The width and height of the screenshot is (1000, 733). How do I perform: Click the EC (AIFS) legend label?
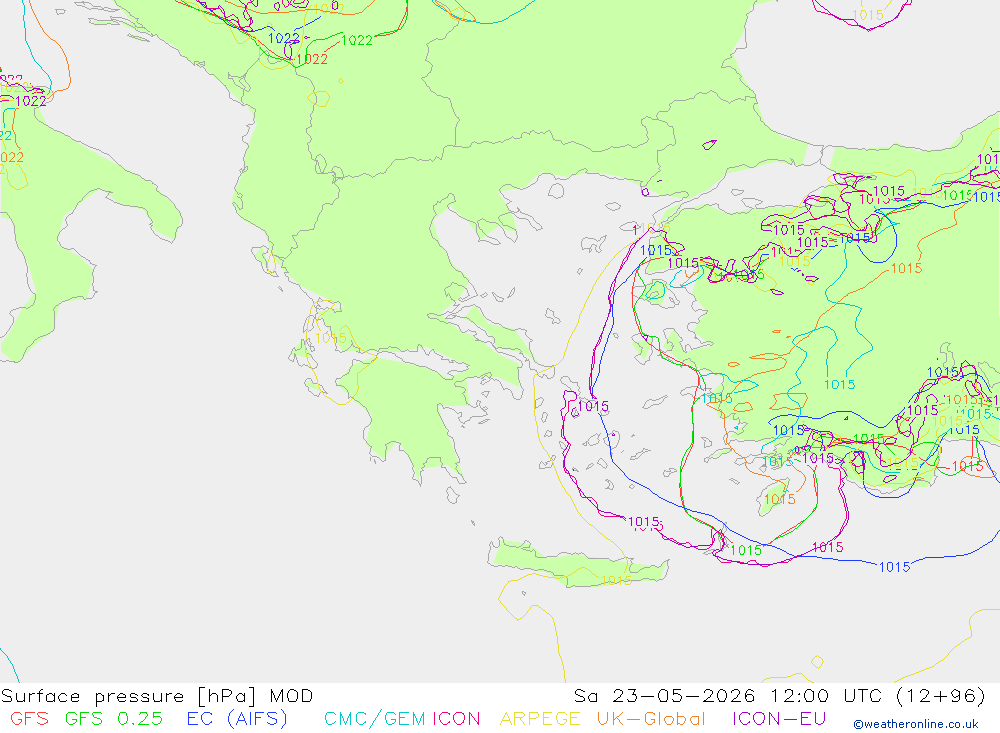[x=237, y=719]
